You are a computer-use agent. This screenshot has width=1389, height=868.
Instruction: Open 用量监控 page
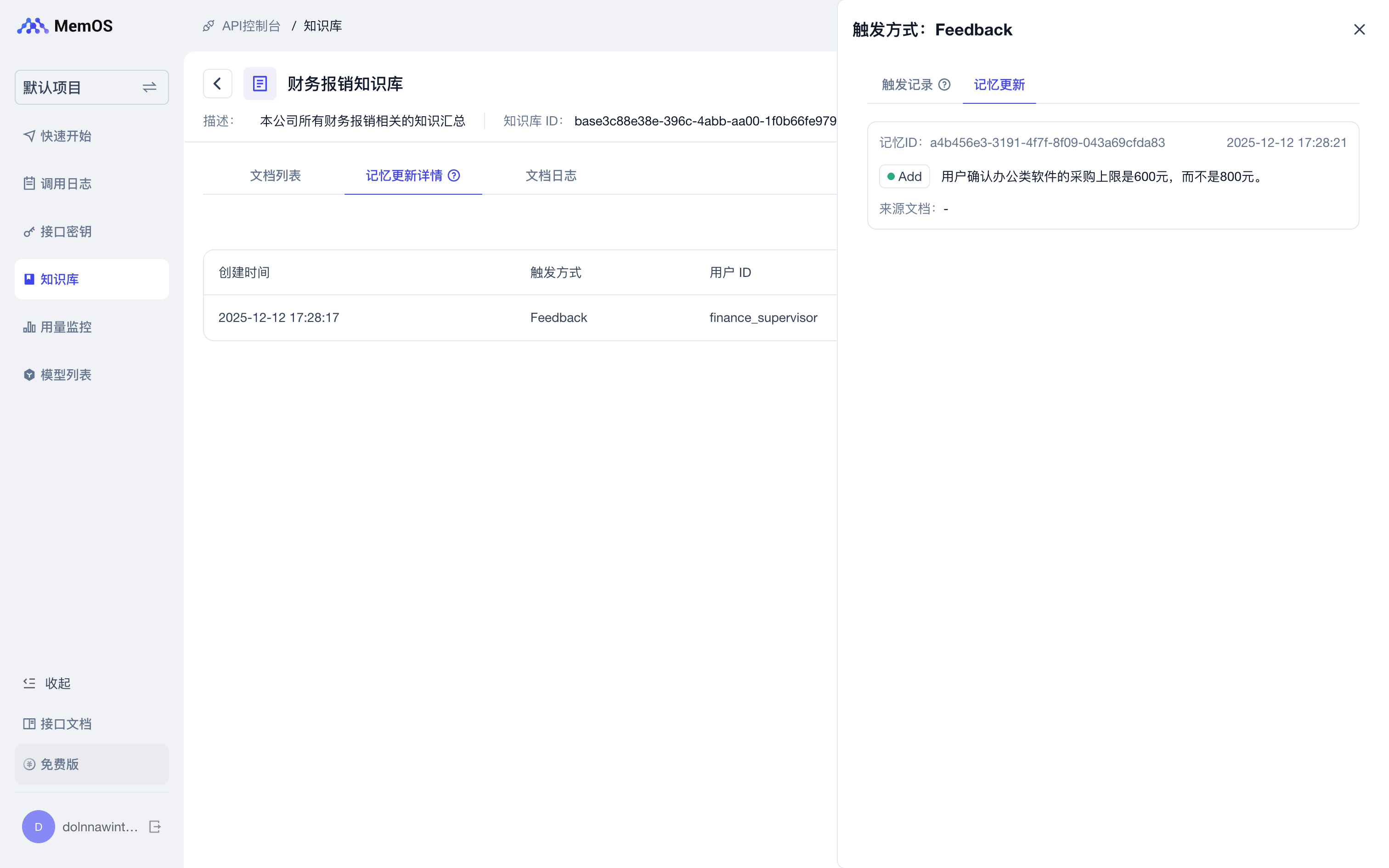click(x=65, y=327)
